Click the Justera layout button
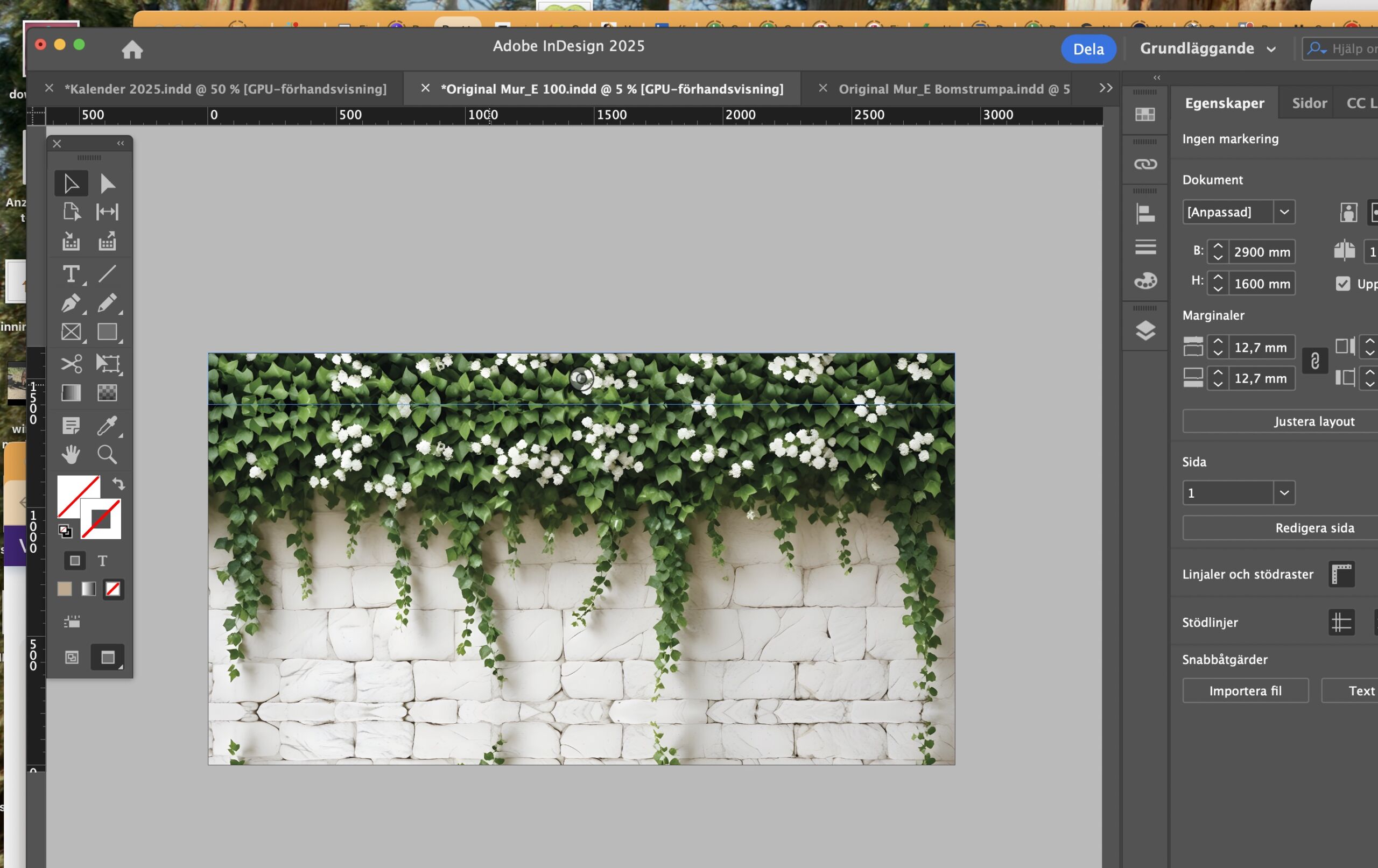 [x=1314, y=421]
